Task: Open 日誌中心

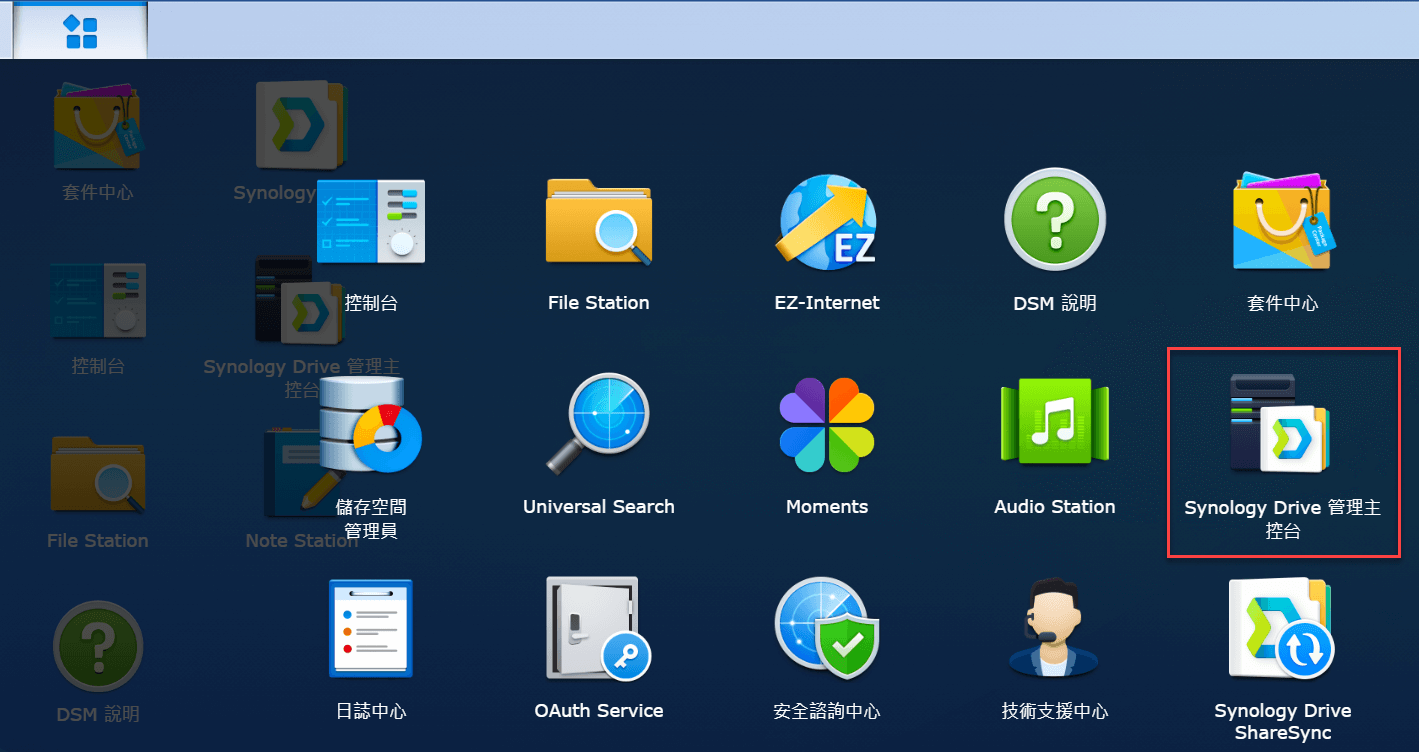Action: [x=371, y=651]
